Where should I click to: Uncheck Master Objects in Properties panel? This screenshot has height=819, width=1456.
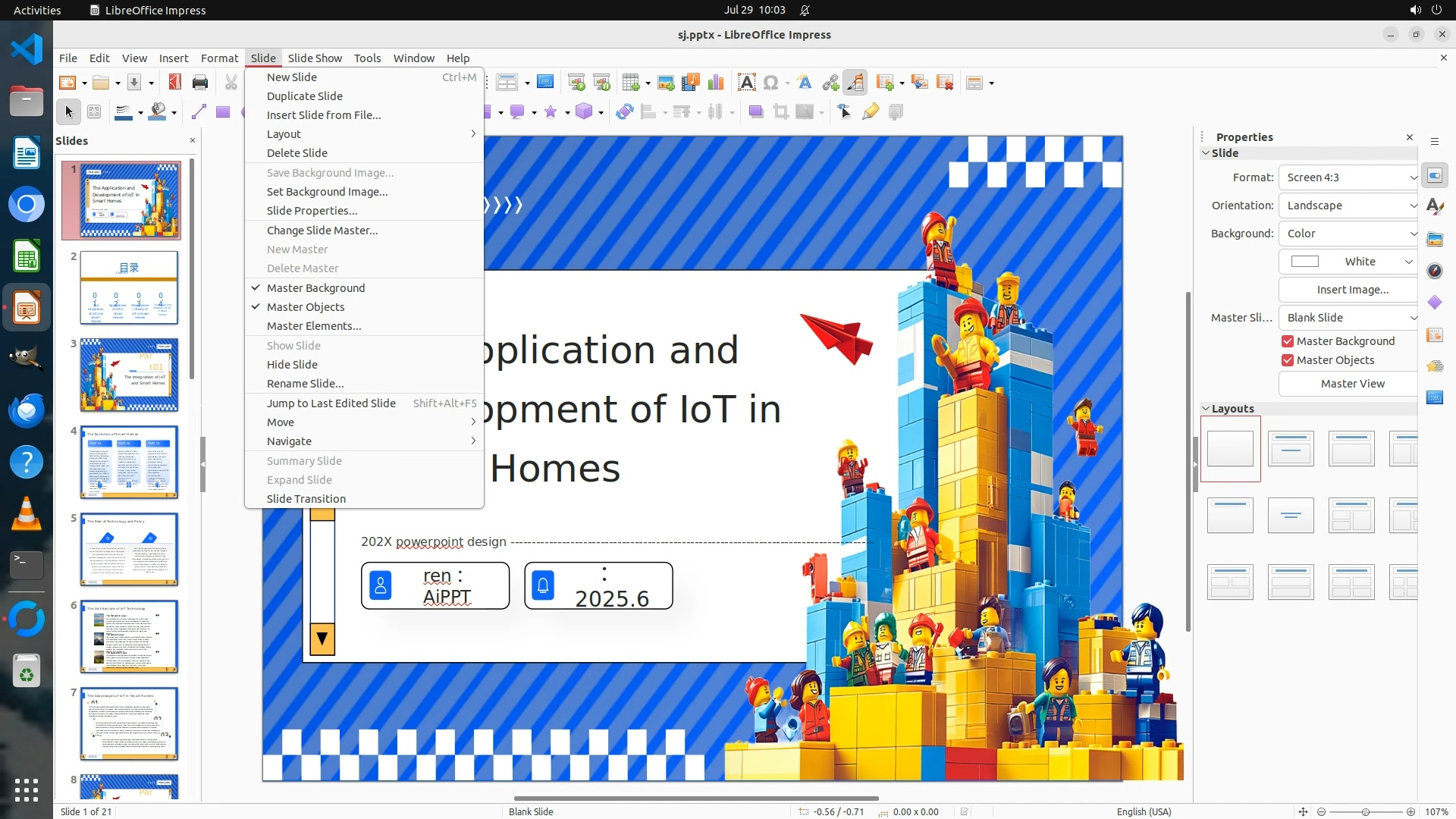pos(1288,360)
